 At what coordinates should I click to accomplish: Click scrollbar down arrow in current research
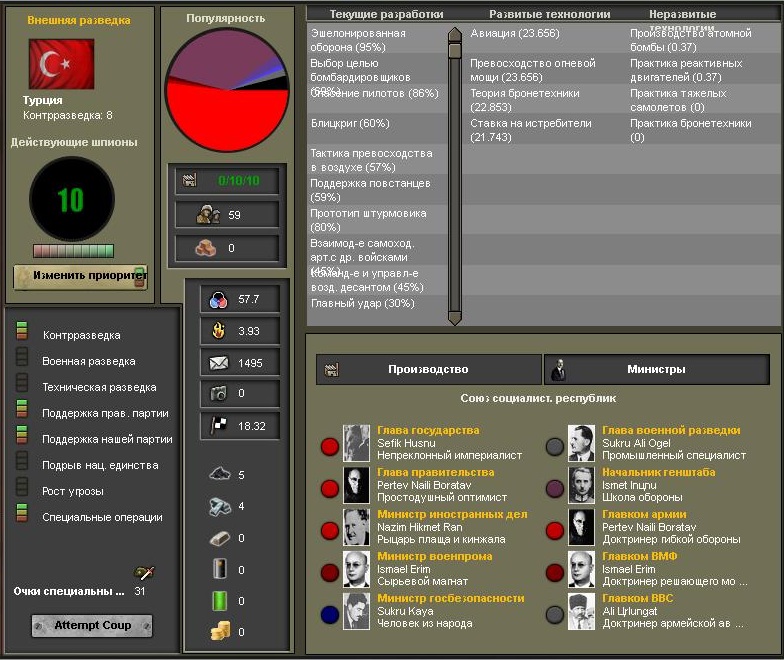coord(454,318)
